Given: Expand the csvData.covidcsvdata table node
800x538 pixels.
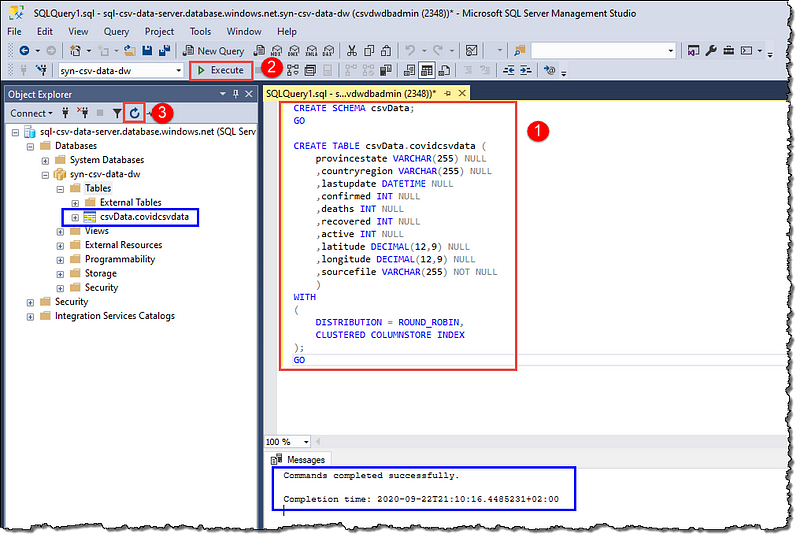Looking at the screenshot, I should [74, 217].
